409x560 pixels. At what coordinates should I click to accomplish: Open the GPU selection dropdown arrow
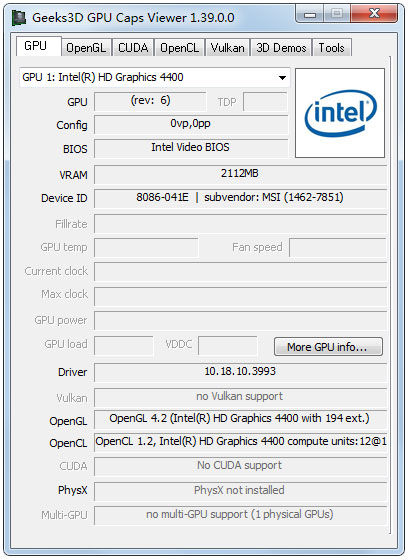coord(282,78)
